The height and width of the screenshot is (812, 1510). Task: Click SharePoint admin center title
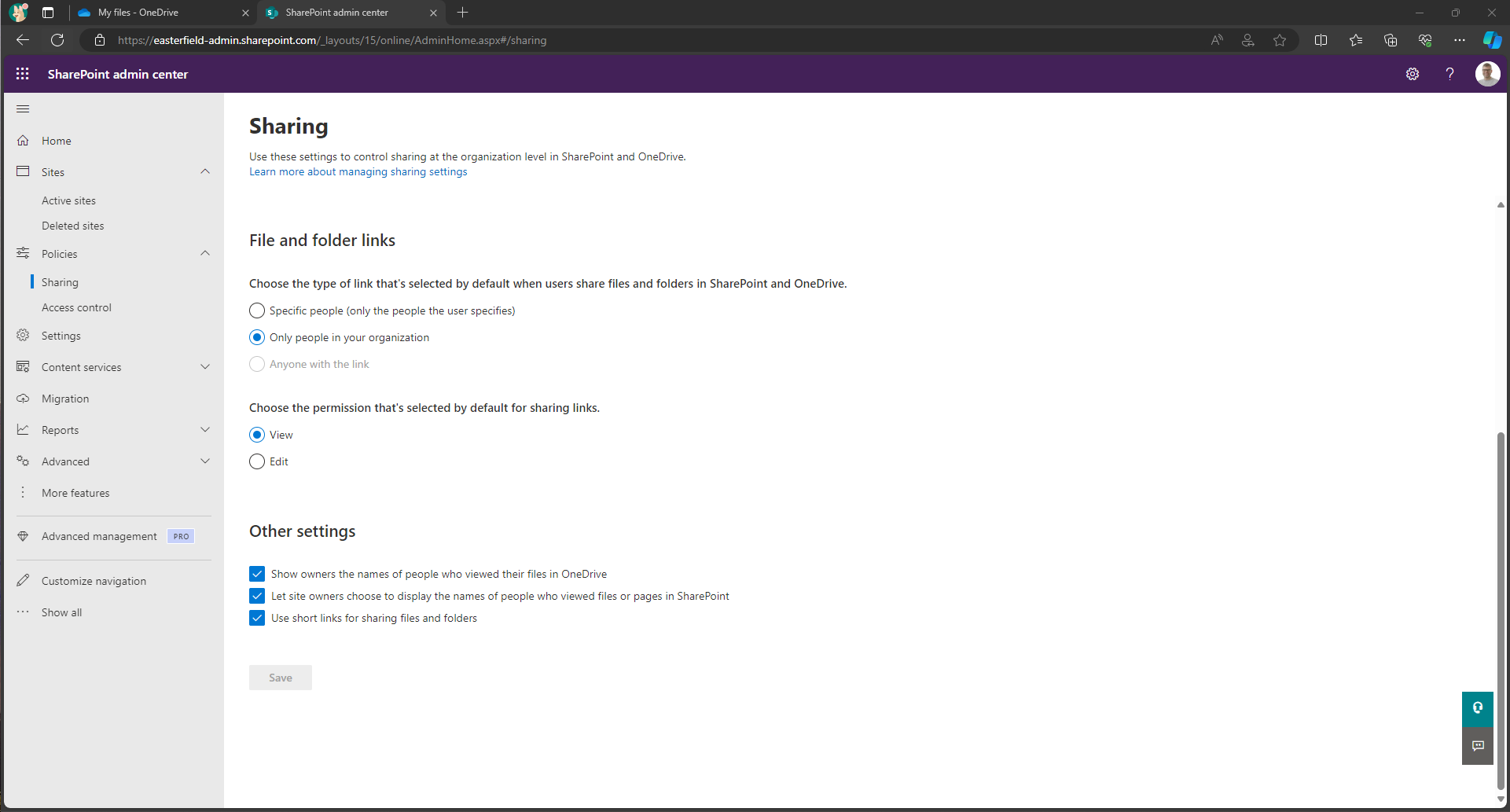click(x=118, y=74)
